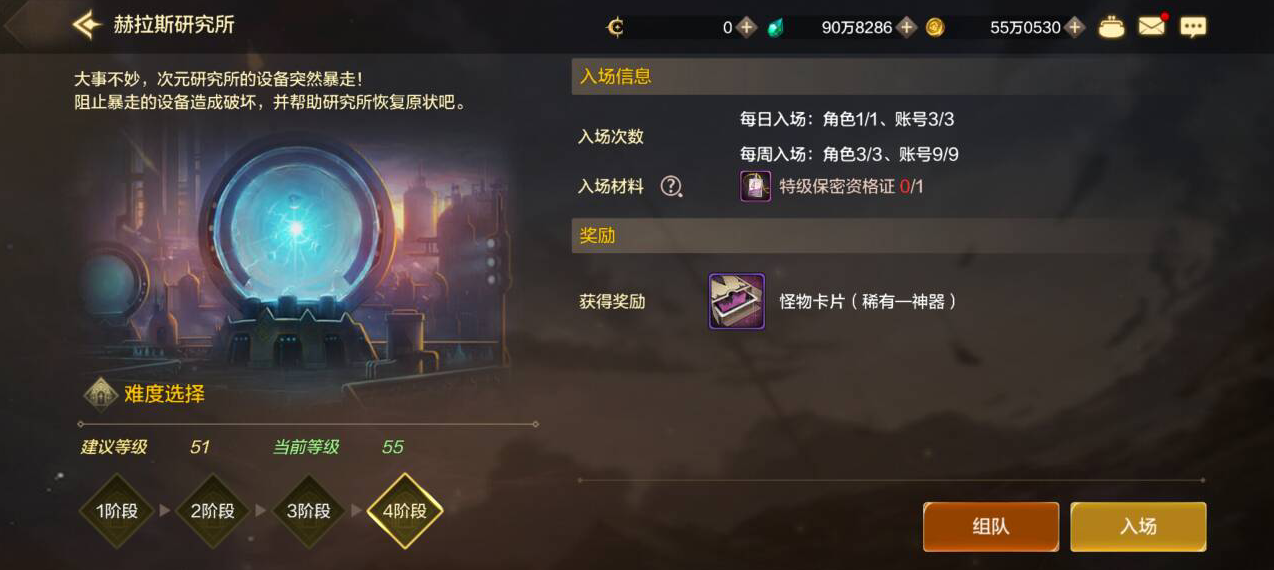Click the gold coin currency icon
This screenshot has height=570, width=1274.
[935, 27]
